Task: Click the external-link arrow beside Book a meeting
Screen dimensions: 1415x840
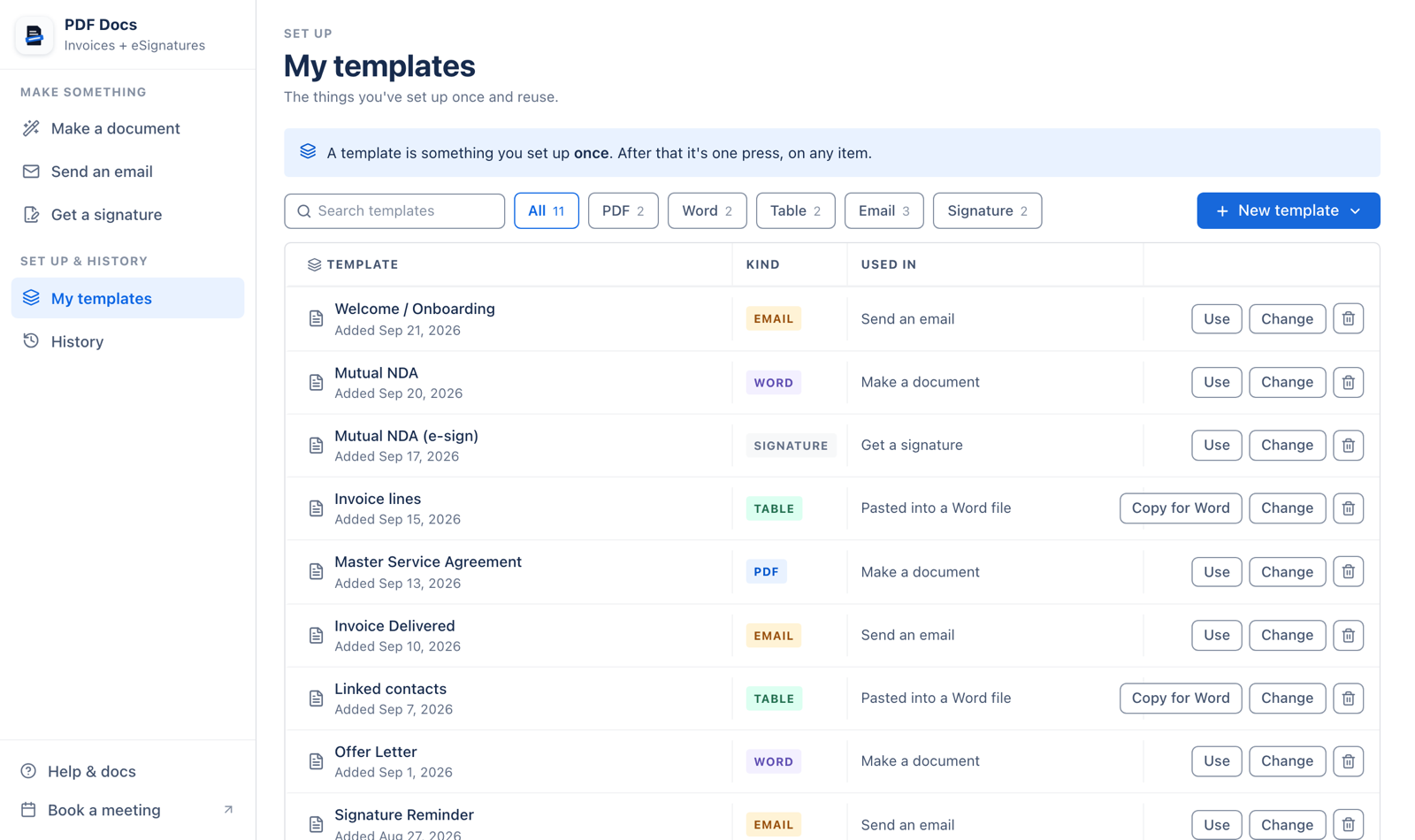Action: pyautogui.click(x=228, y=810)
